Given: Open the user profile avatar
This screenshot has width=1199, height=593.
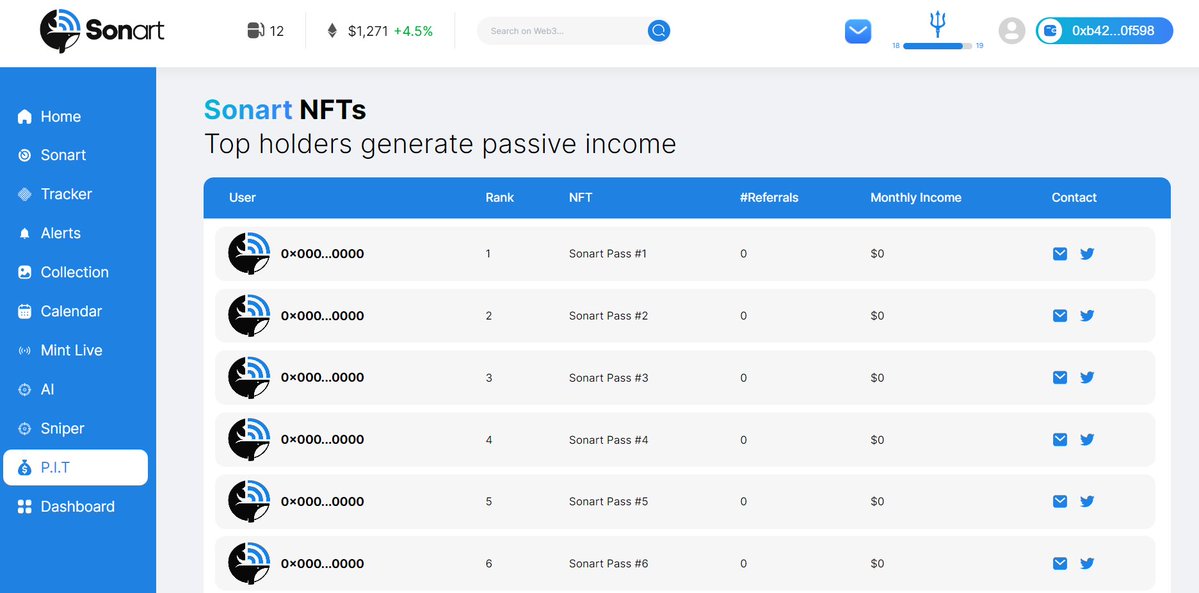Looking at the screenshot, I should (1012, 31).
